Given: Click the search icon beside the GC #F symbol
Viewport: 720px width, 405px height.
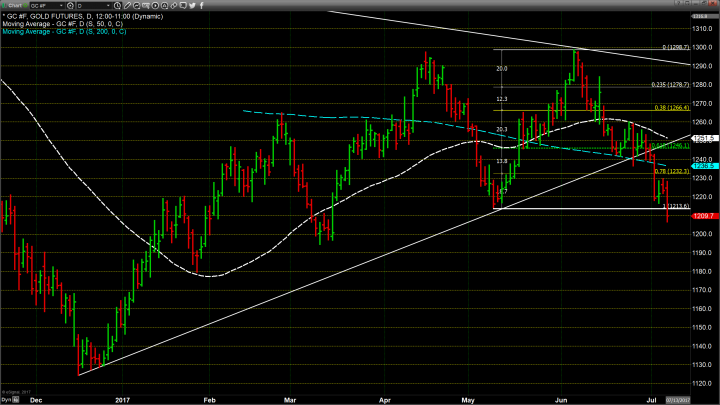Looking at the screenshot, I should point(70,5).
